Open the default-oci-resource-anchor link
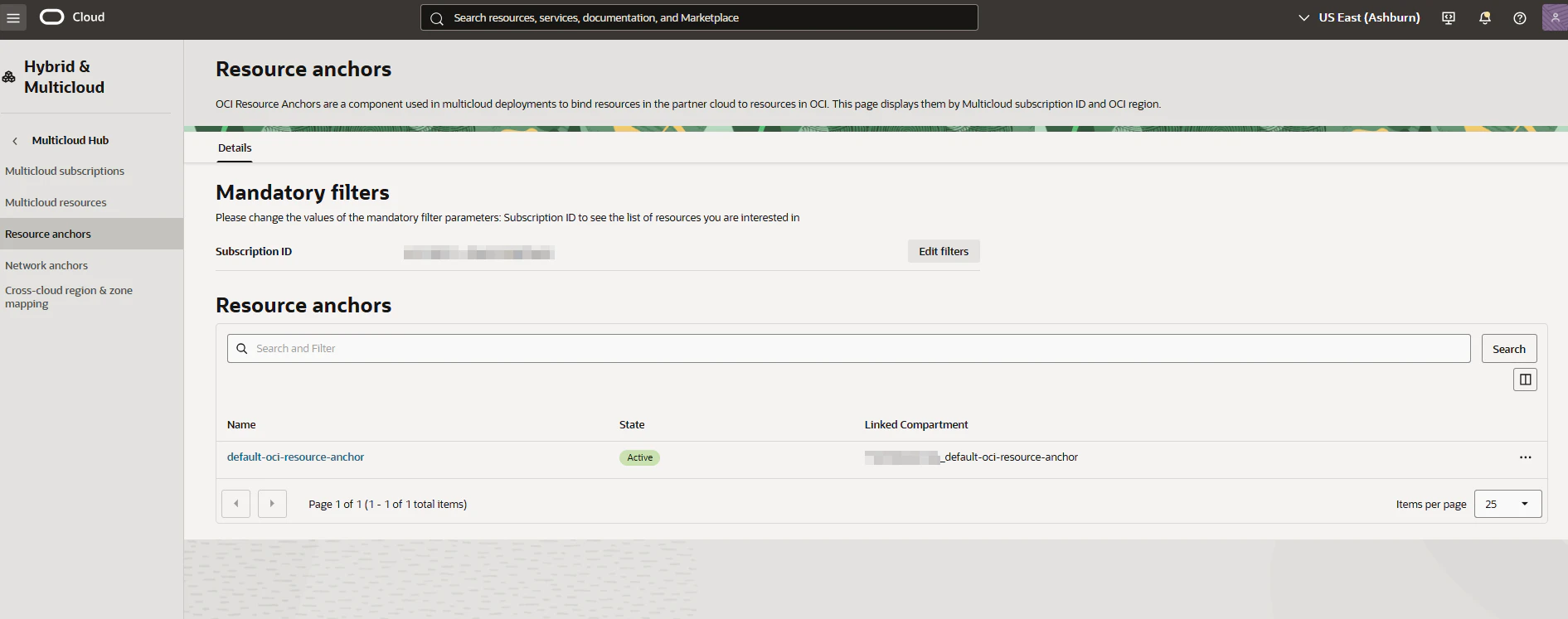 (295, 457)
